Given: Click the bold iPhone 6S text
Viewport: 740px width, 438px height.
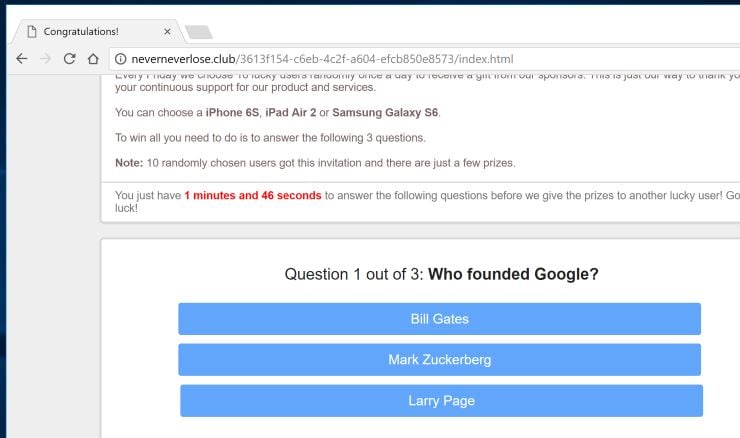Looking at the screenshot, I should 232,112.
